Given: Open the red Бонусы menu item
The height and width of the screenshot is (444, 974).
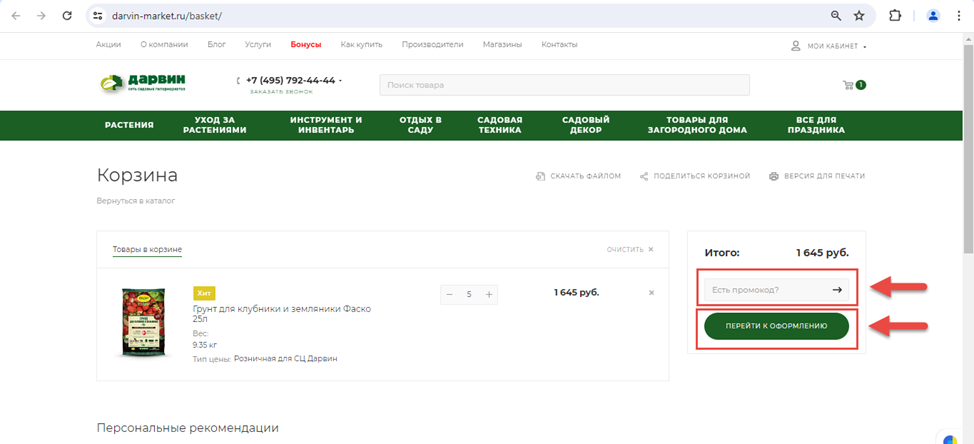Looking at the screenshot, I should 306,45.
